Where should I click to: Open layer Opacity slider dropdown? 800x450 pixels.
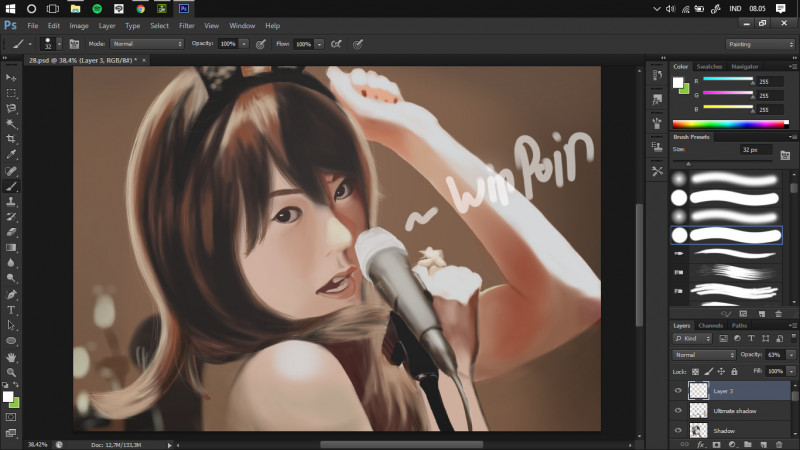click(791, 355)
